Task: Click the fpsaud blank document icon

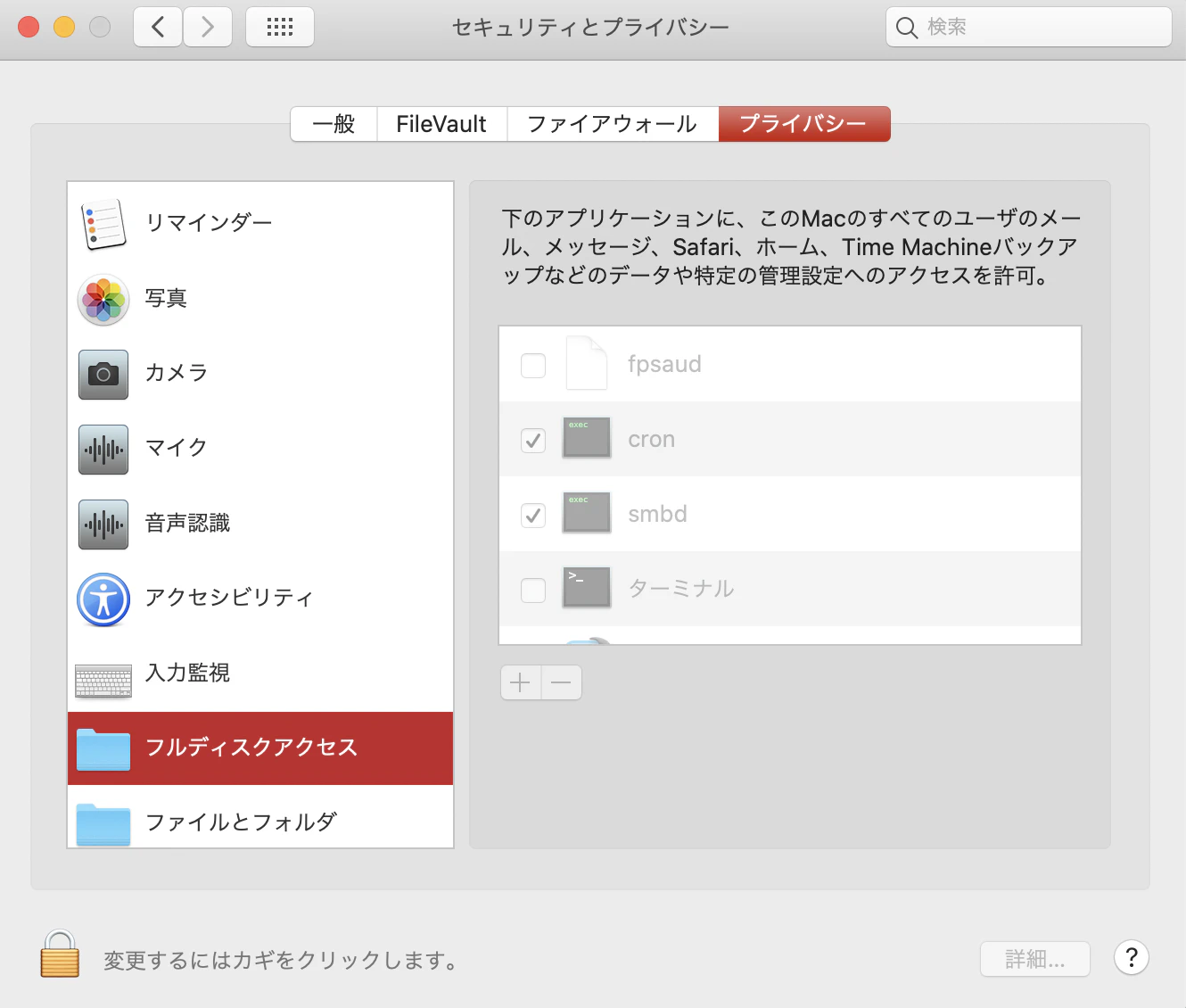Action: point(587,363)
